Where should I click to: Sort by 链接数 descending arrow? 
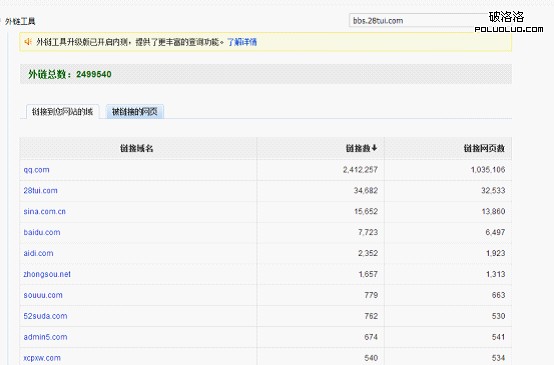[375, 148]
